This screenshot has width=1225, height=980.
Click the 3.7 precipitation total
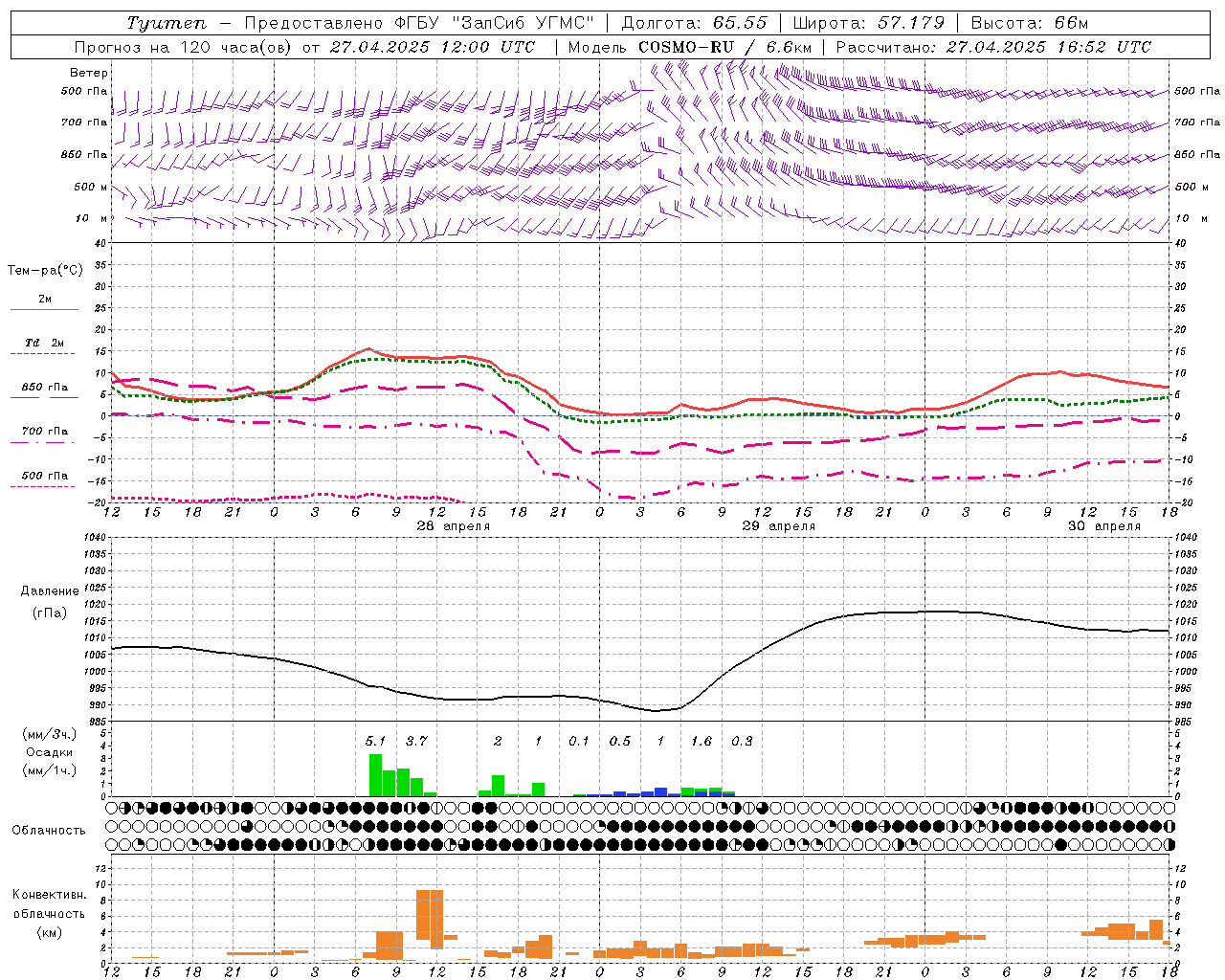tap(416, 741)
